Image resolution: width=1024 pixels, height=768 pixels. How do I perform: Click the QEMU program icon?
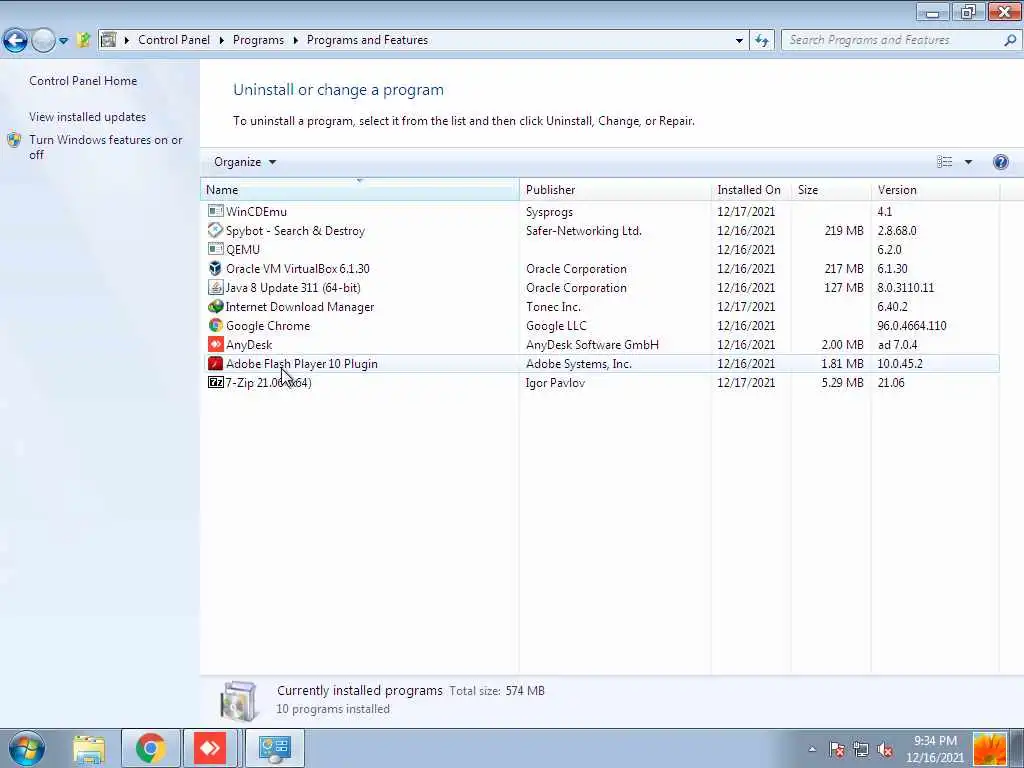216,249
